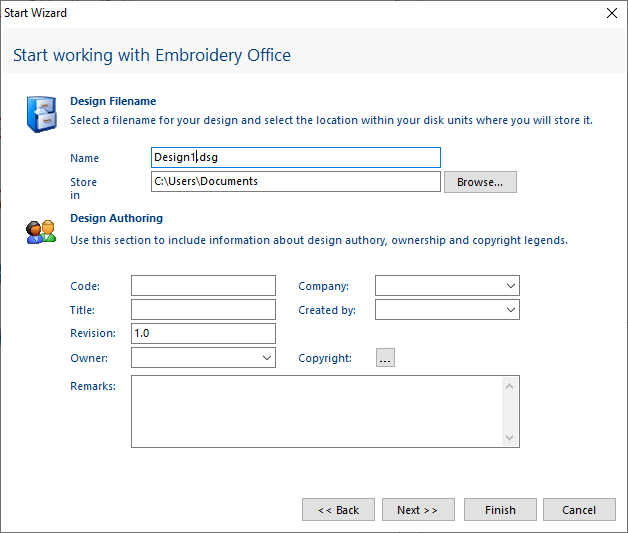Click Remarks scrollbar up arrow
This screenshot has height=533, width=628.
pyautogui.click(x=510, y=385)
